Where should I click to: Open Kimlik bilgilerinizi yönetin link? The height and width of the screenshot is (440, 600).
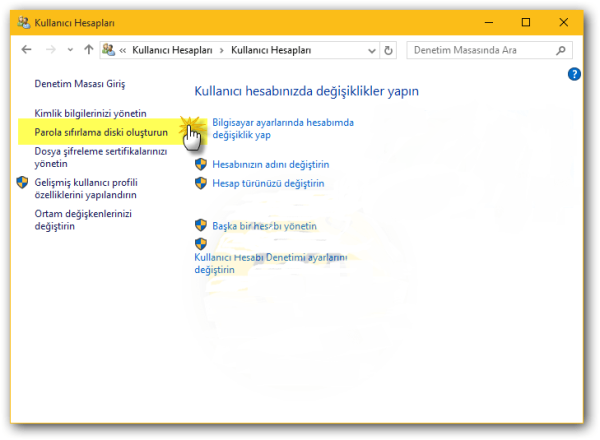pyautogui.click(x=90, y=113)
